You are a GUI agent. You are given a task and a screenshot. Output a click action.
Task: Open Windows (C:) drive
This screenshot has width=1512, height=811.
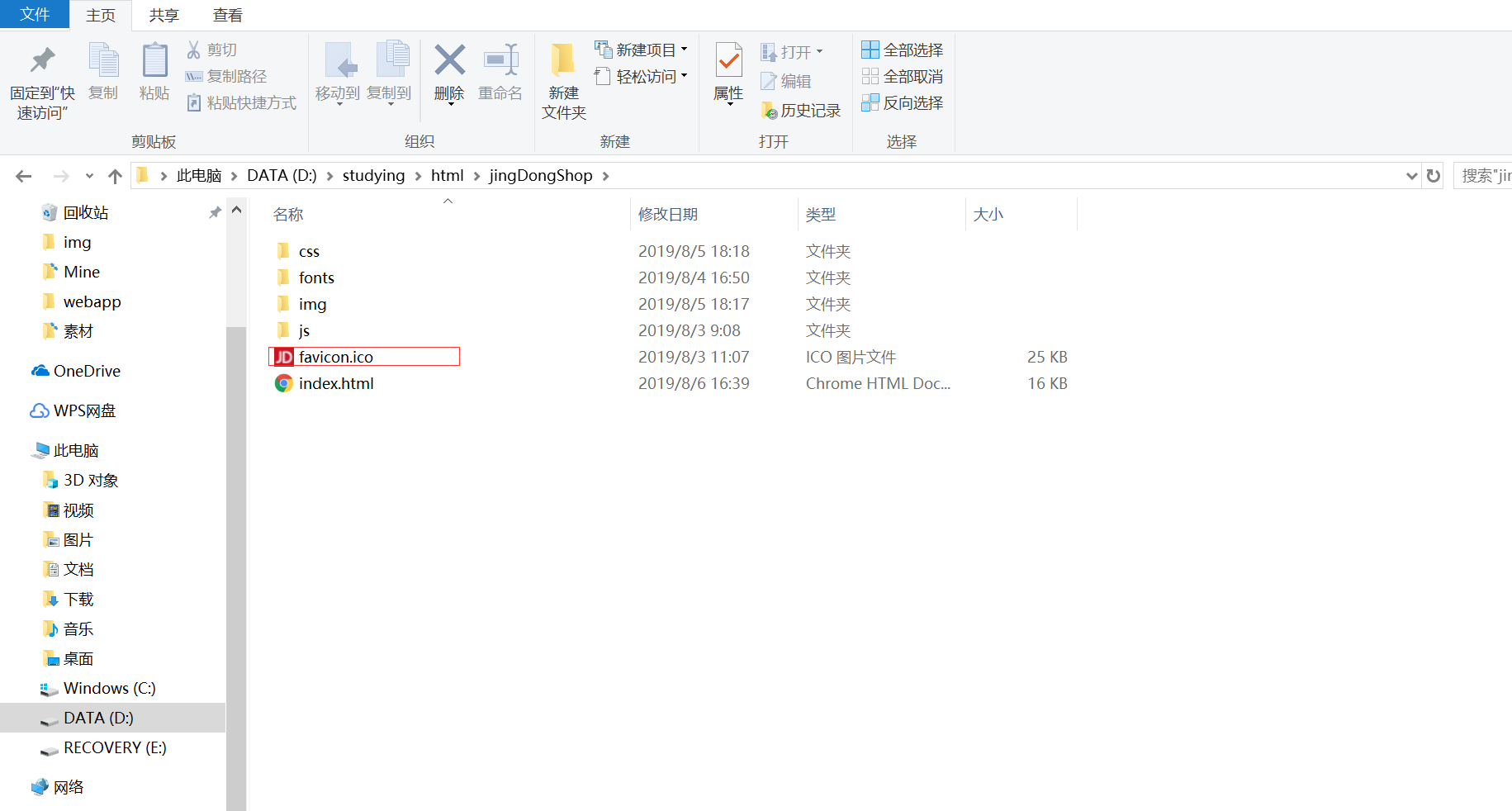(x=98, y=688)
